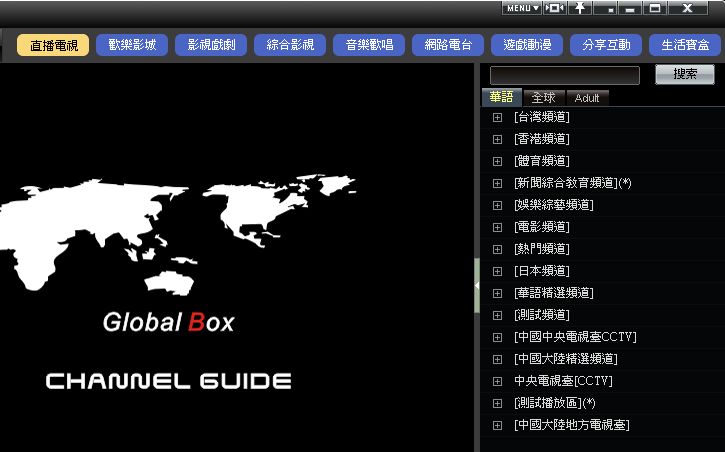Select the [中國大陸精選頻道] label
Viewport: 725px width, 452px height.
(x=565, y=359)
